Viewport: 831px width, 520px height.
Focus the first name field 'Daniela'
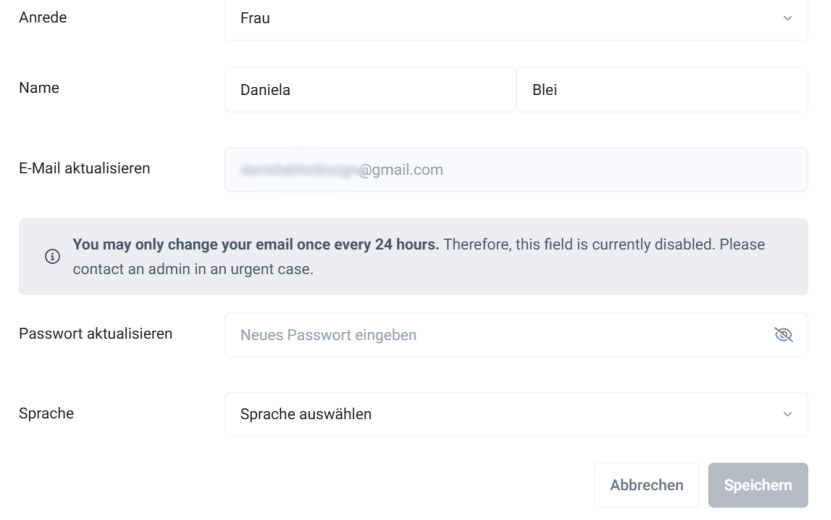(370, 90)
